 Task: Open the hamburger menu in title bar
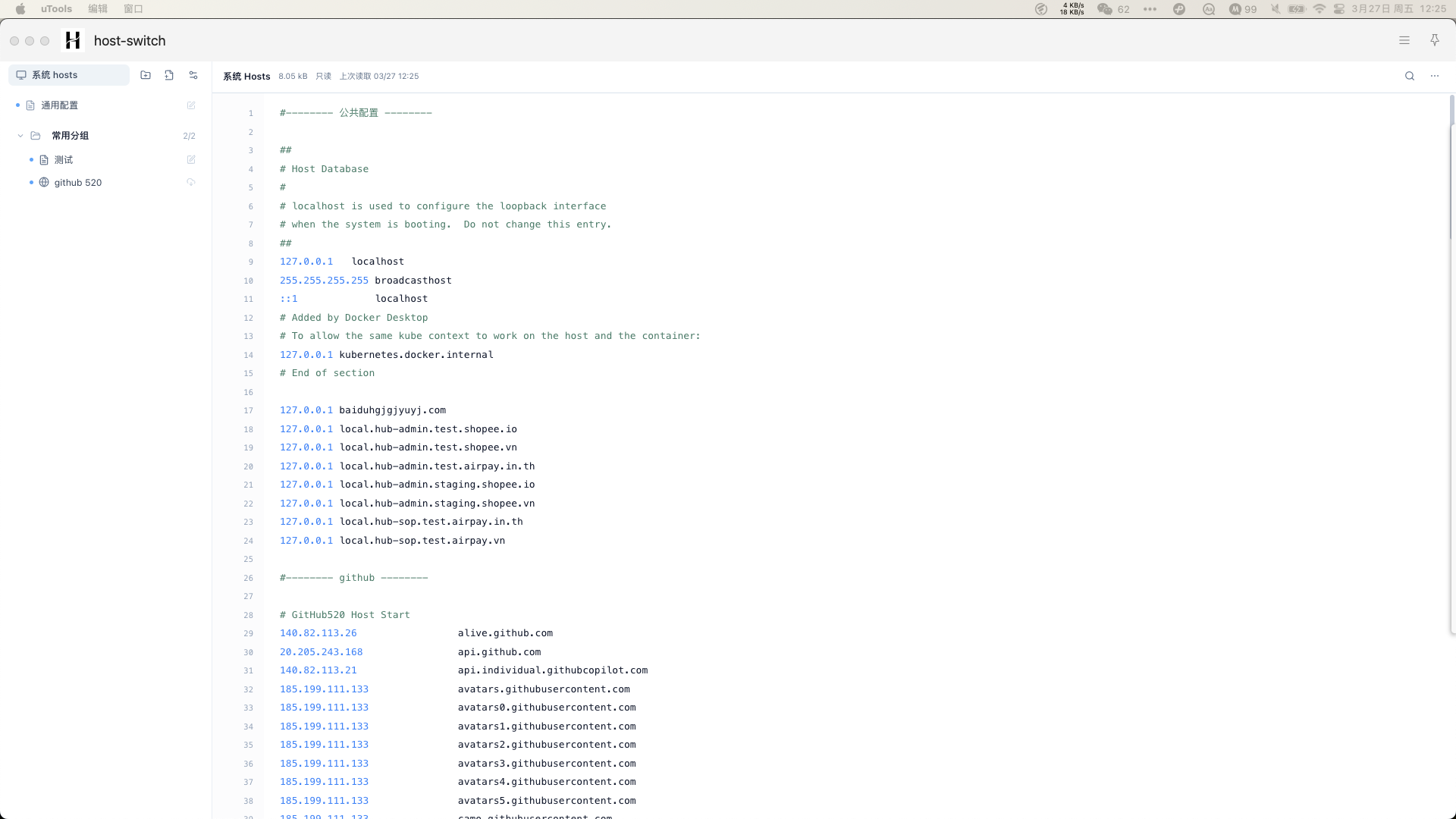(1404, 40)
